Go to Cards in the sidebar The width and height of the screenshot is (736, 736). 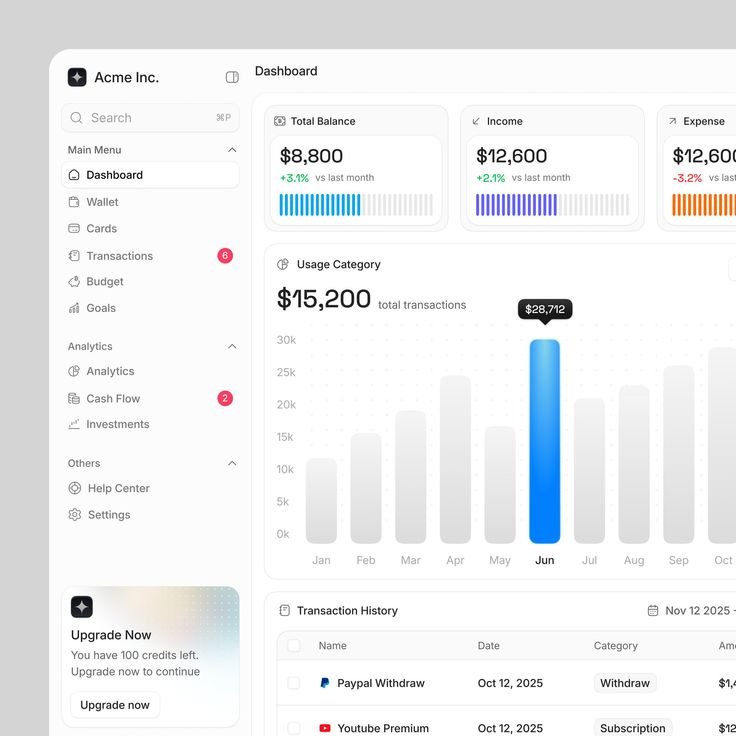[x=150, y=228]
